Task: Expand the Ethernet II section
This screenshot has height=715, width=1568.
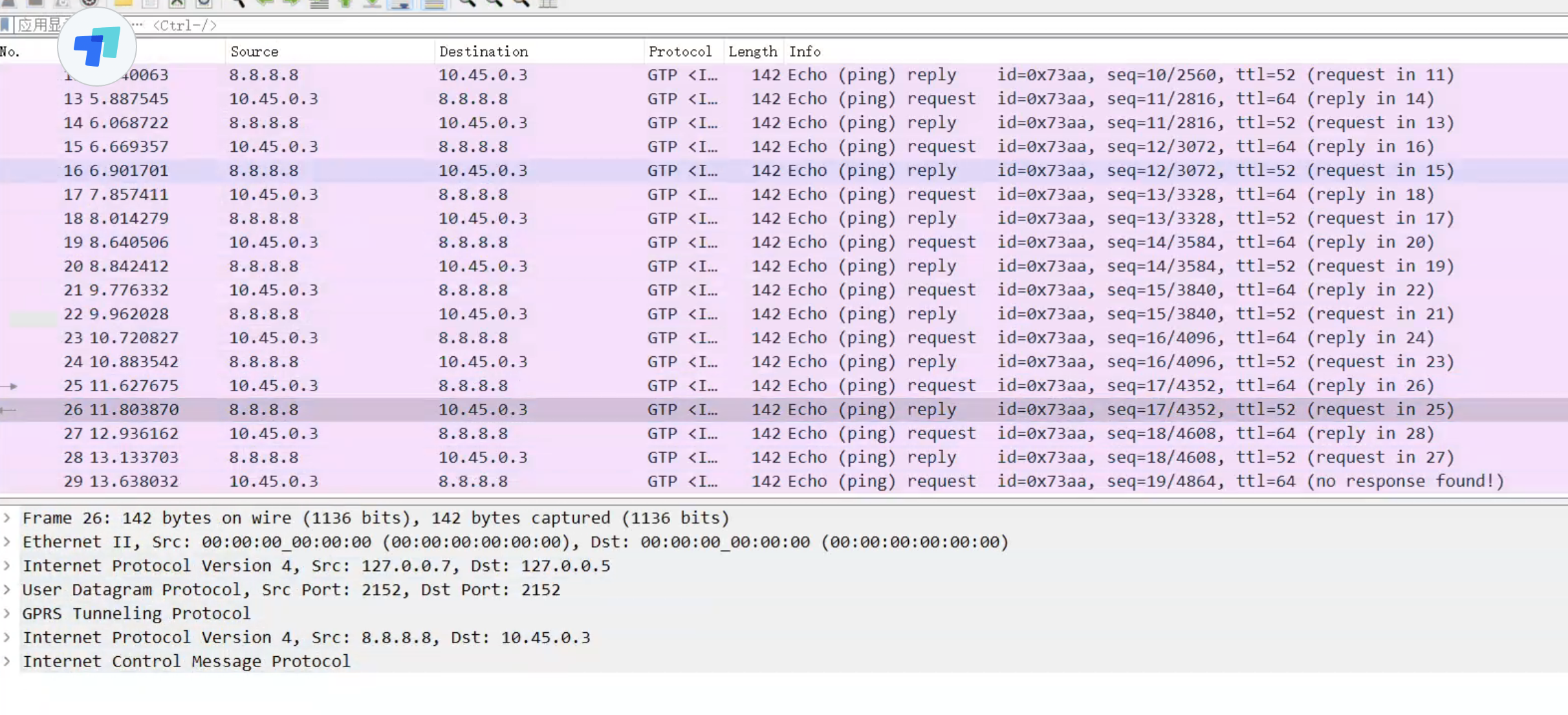Action: click(7, 542)
